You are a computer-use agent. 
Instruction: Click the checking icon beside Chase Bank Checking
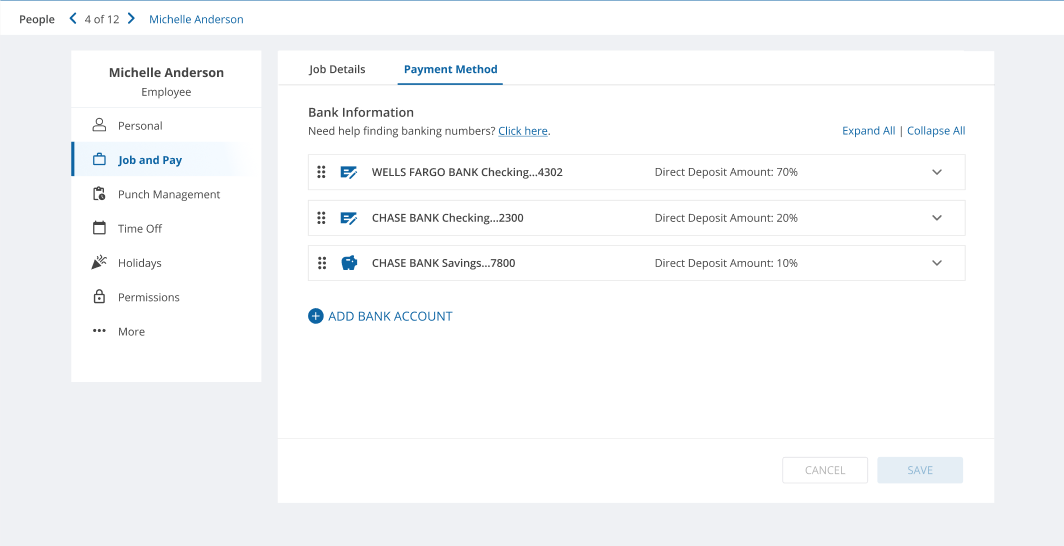[349, 218]
